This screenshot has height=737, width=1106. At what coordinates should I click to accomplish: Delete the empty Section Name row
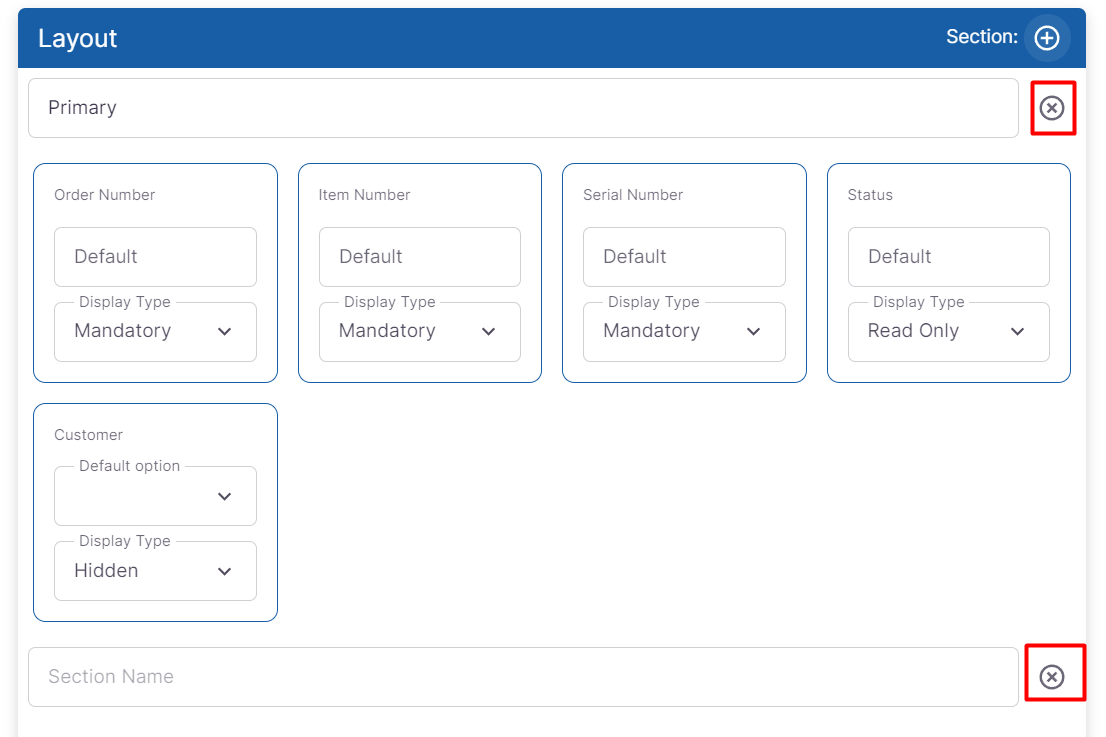coord(1051,677)
